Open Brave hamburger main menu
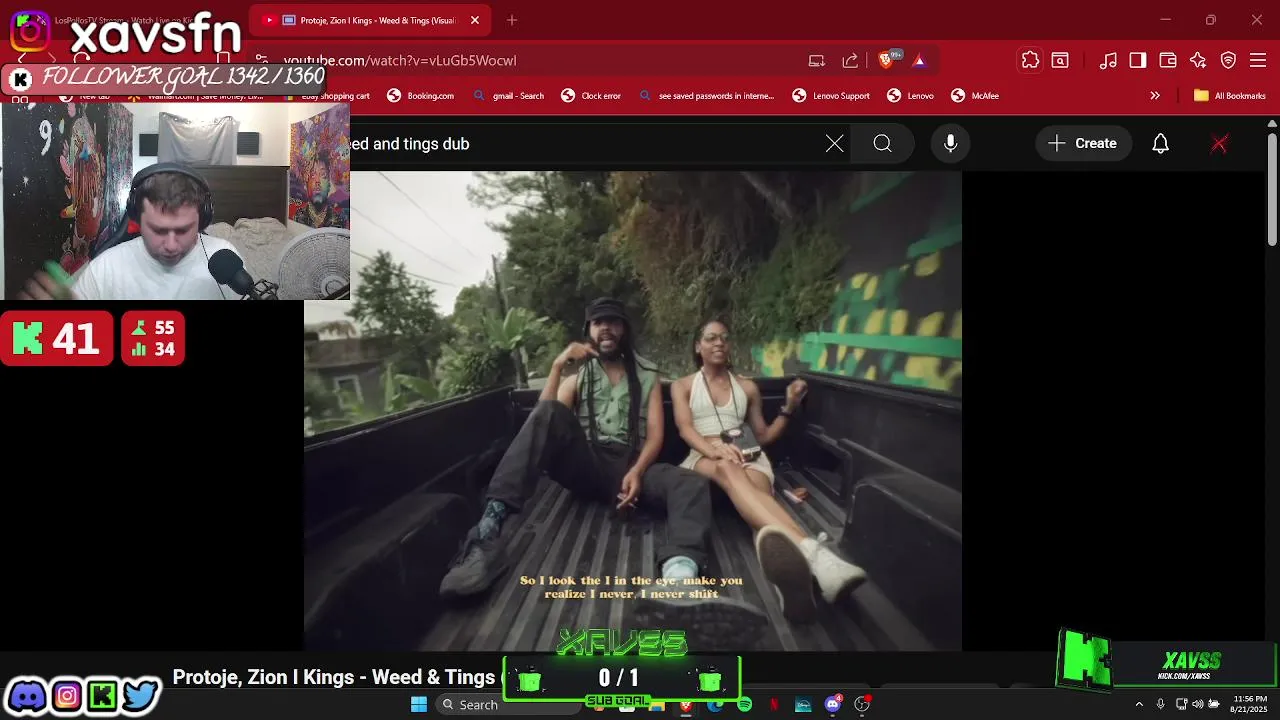 click(x=1258, y=61)
